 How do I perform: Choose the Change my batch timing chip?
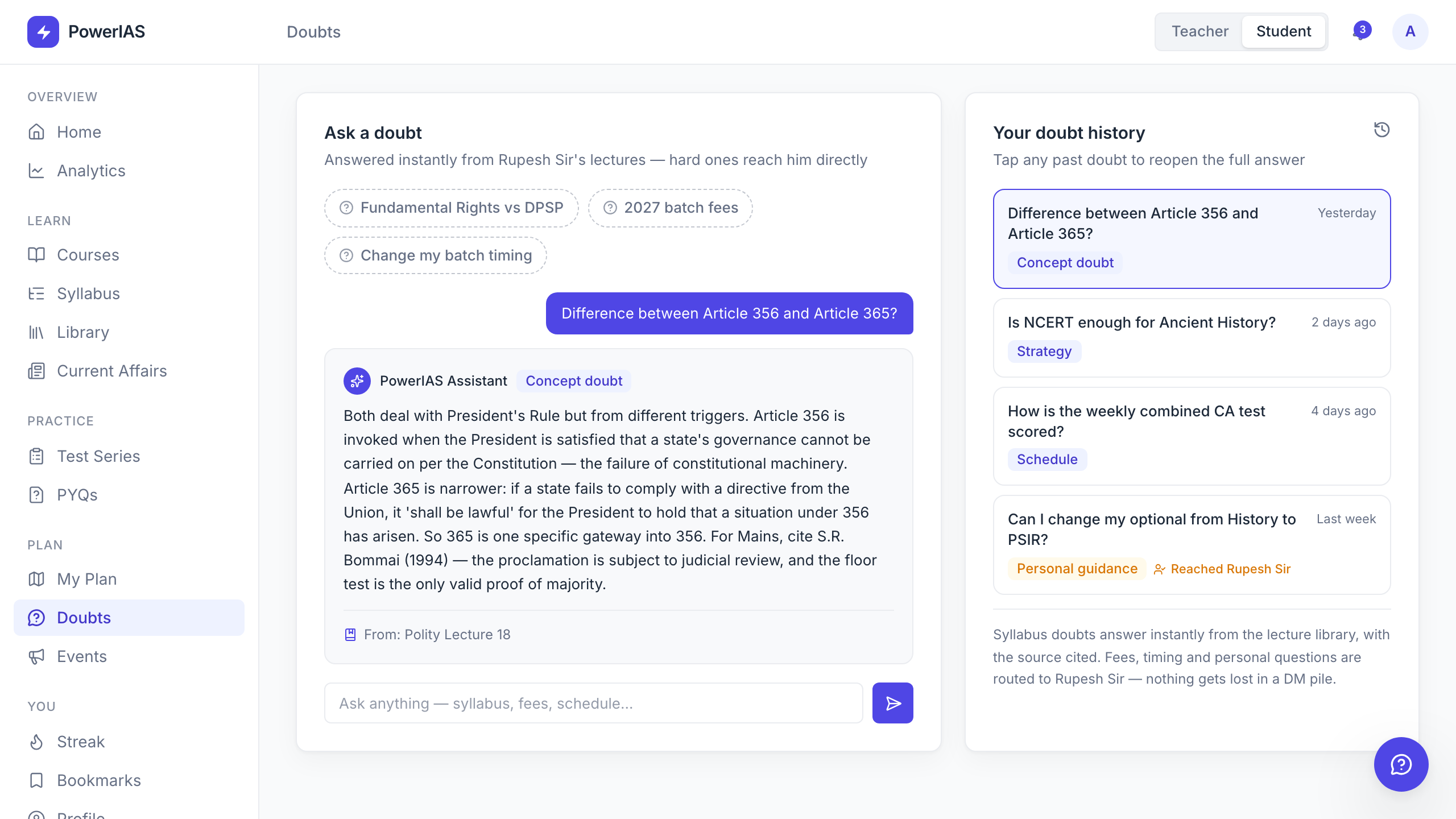click(x=436, y=256)
